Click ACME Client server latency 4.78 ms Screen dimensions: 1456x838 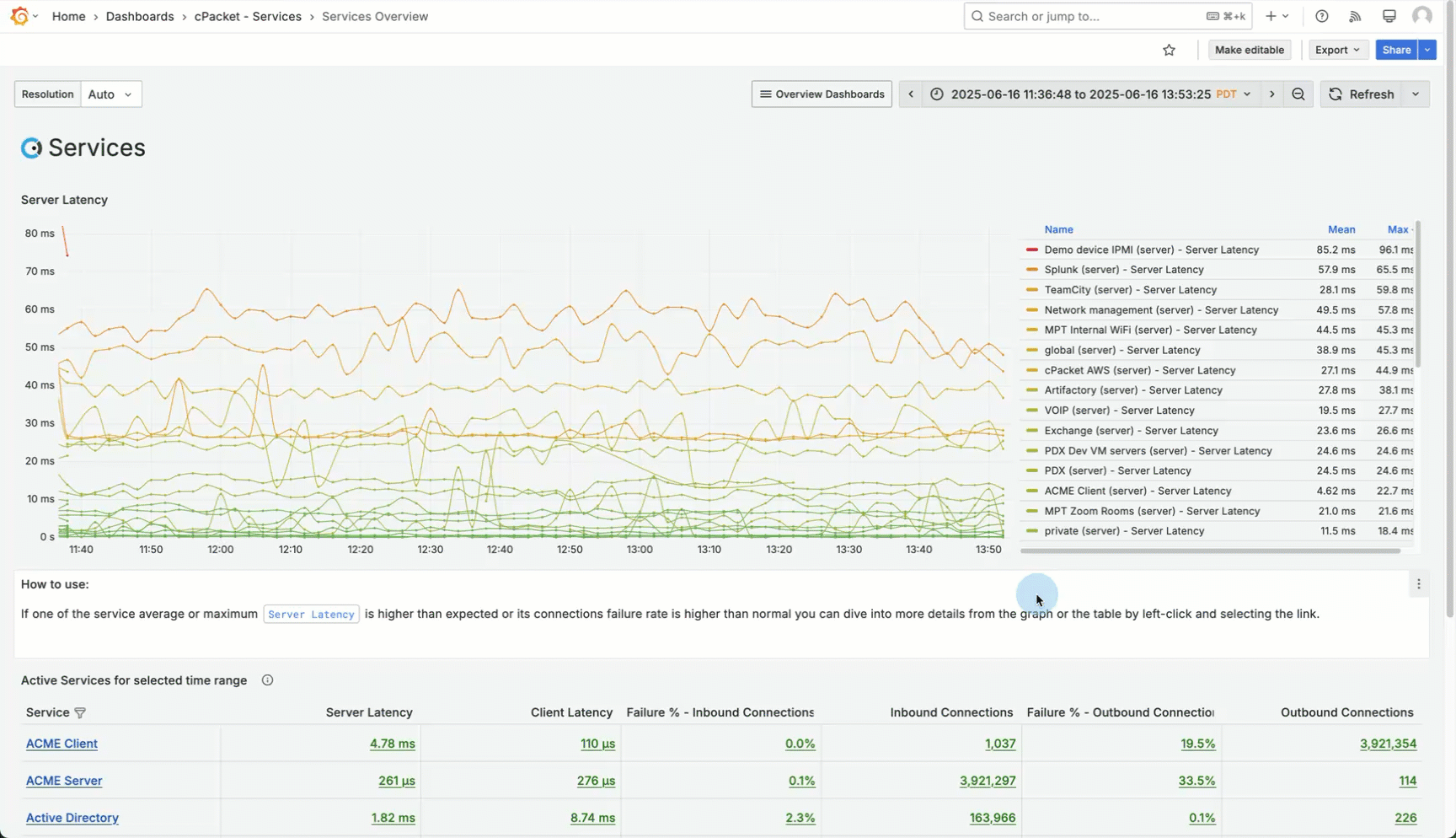point(393,744)
